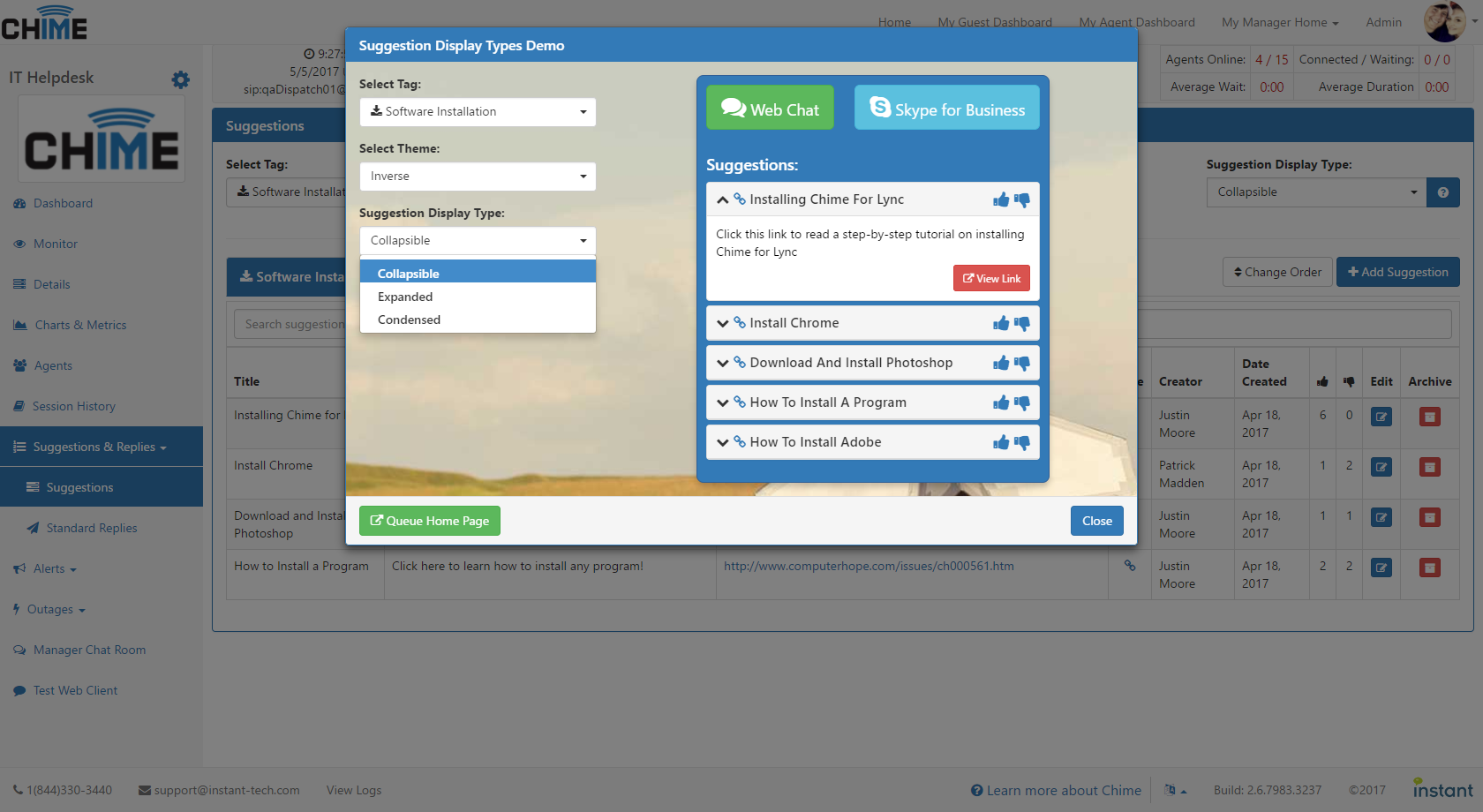
Task: Click the IT Helpdesk settings gear icon
Action: (x=181, y=79)
